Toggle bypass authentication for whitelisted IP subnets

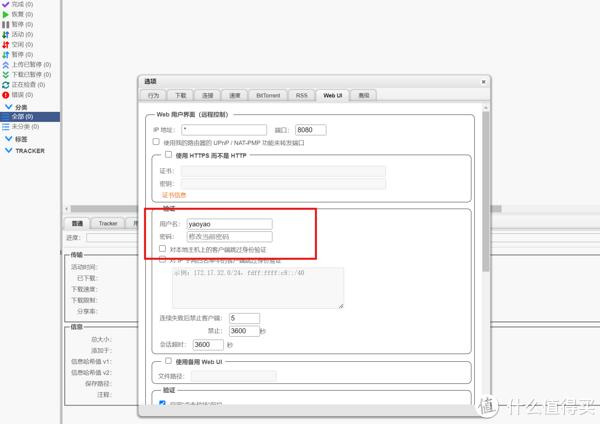click(x=162, y=260)
